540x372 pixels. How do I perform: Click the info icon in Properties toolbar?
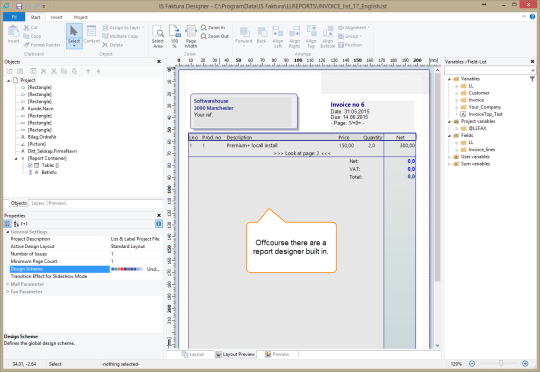tap(158, 224)
